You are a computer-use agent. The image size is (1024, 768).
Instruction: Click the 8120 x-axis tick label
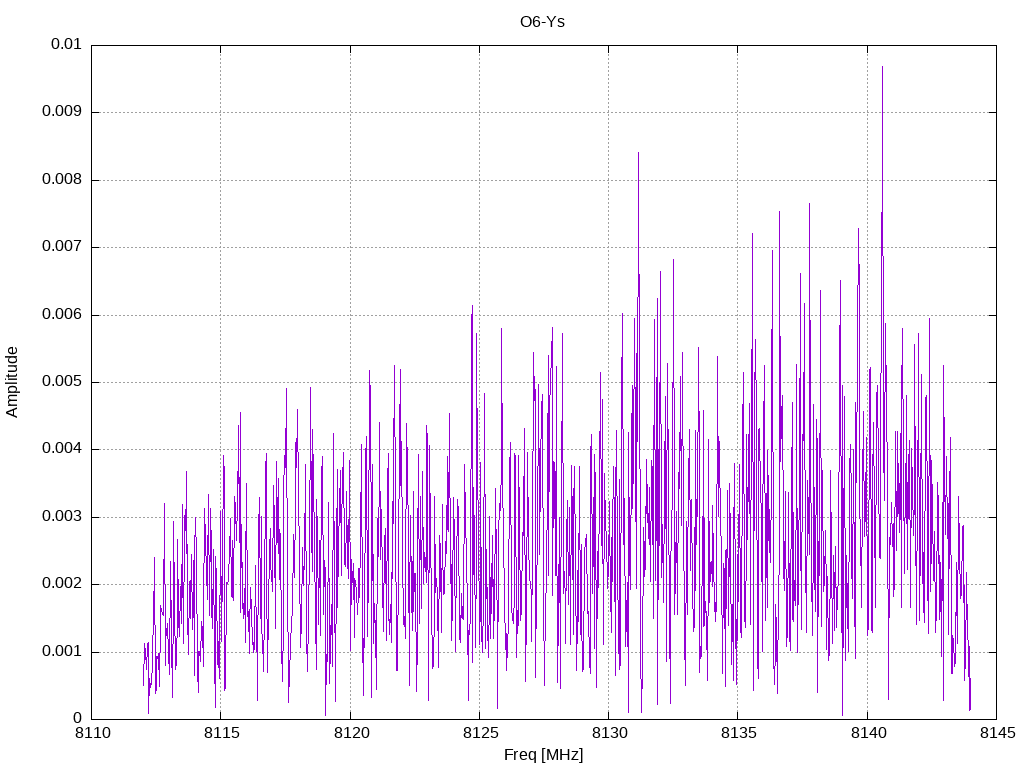click(351, 733)
